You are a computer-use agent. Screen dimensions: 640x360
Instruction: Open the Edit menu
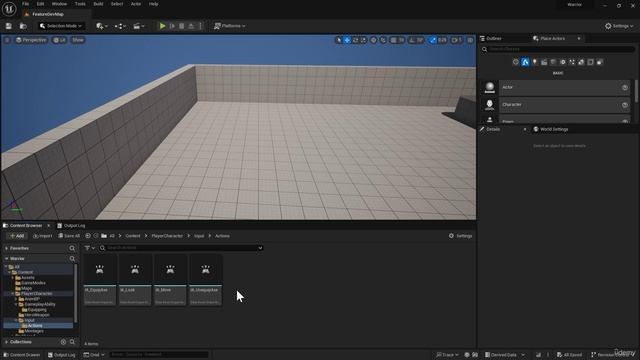pyautogui.click(x=40, y=4)
